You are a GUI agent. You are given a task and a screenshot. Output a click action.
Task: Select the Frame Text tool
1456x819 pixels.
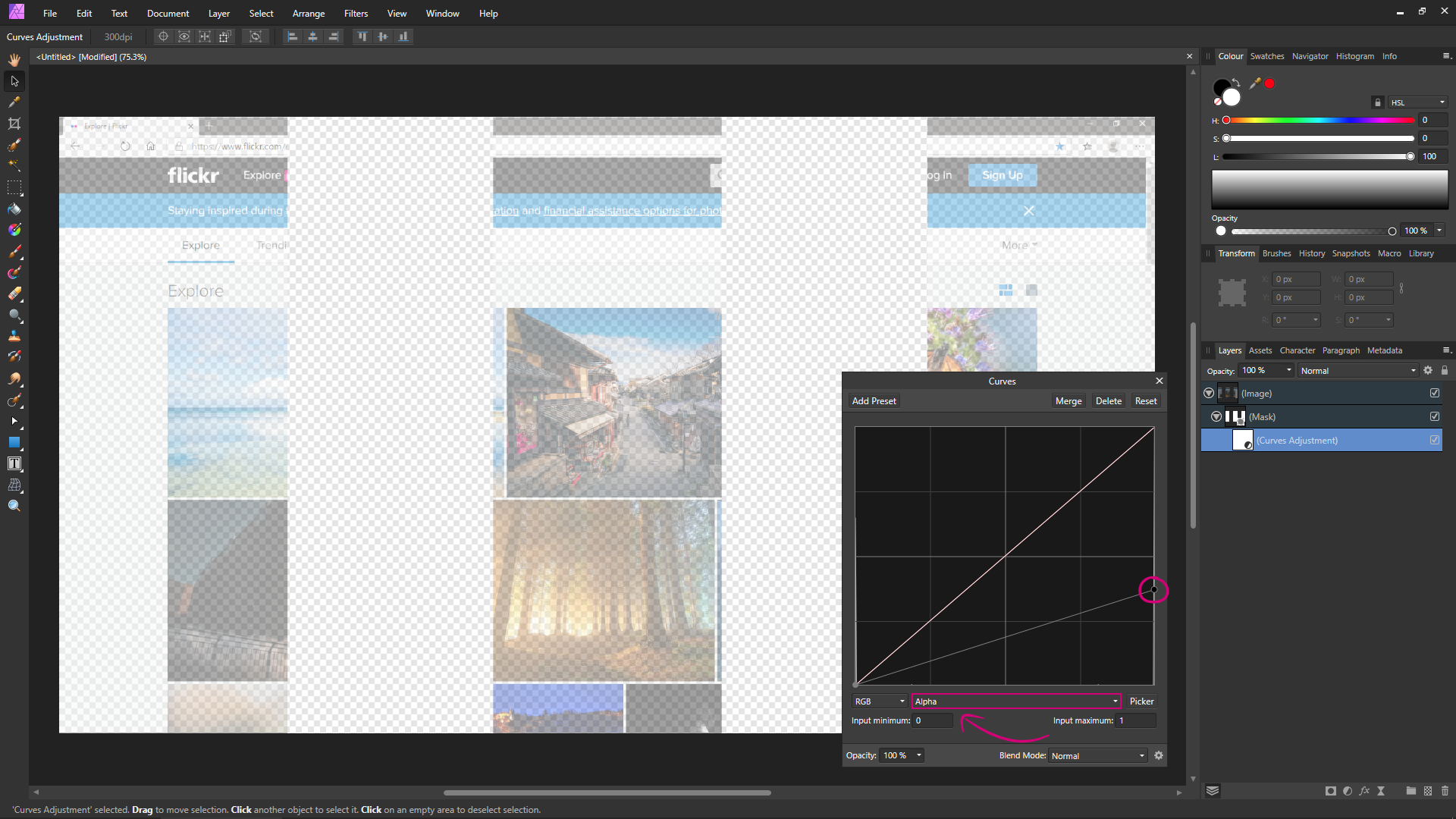click(x=14, y=463)
